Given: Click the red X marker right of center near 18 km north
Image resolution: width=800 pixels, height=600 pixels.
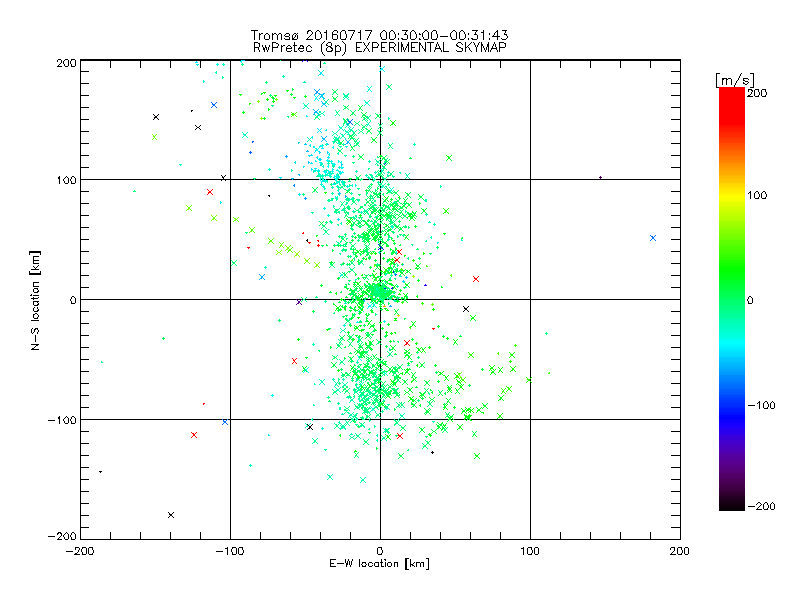Looking at the screenshot, I should (x=476, y=279).
